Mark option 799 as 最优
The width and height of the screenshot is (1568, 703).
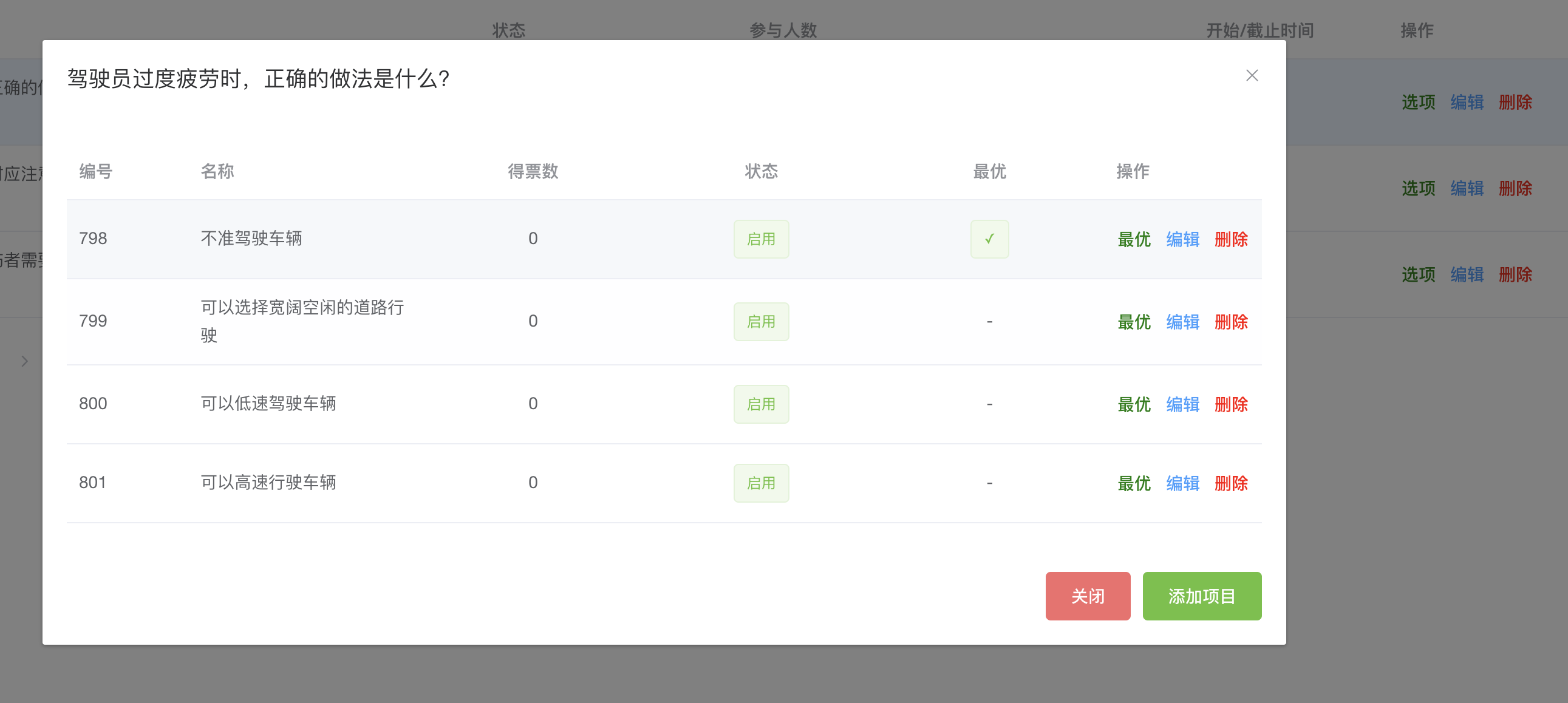pos(1133,321)
